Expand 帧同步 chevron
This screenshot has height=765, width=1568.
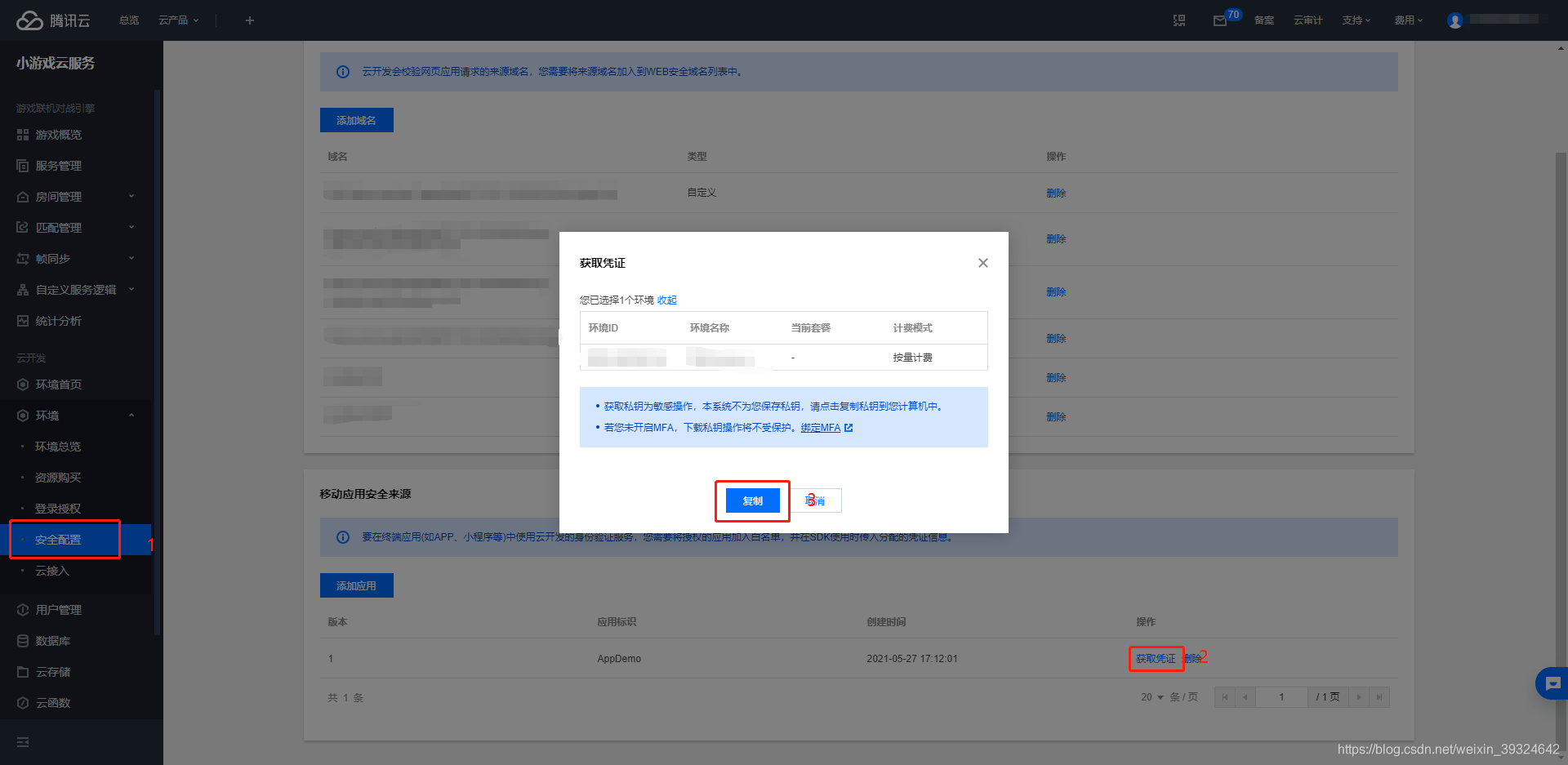131,259
